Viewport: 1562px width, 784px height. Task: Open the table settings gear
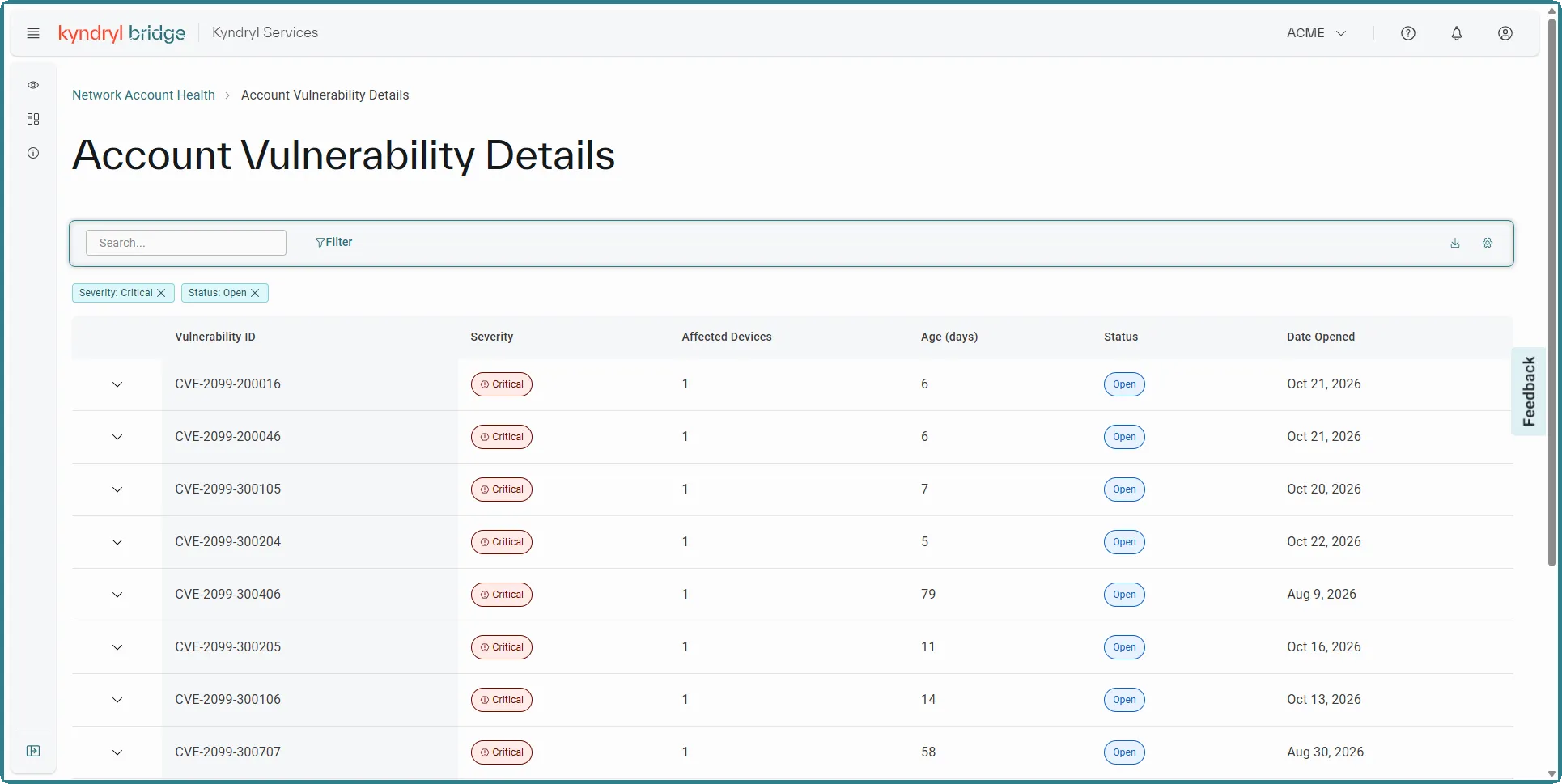[x=1488, y=243]
